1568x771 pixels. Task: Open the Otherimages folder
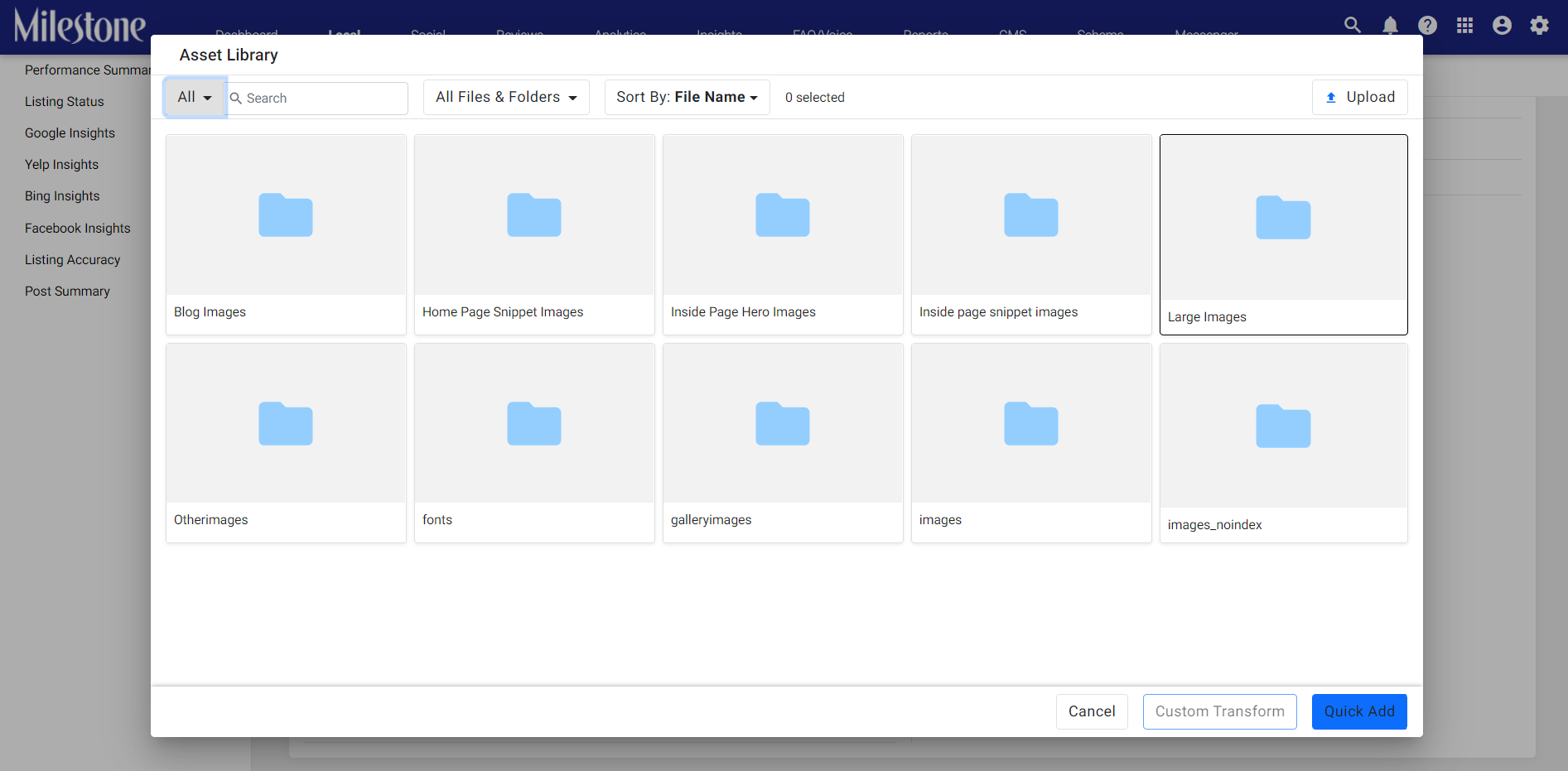coord(286,443)
